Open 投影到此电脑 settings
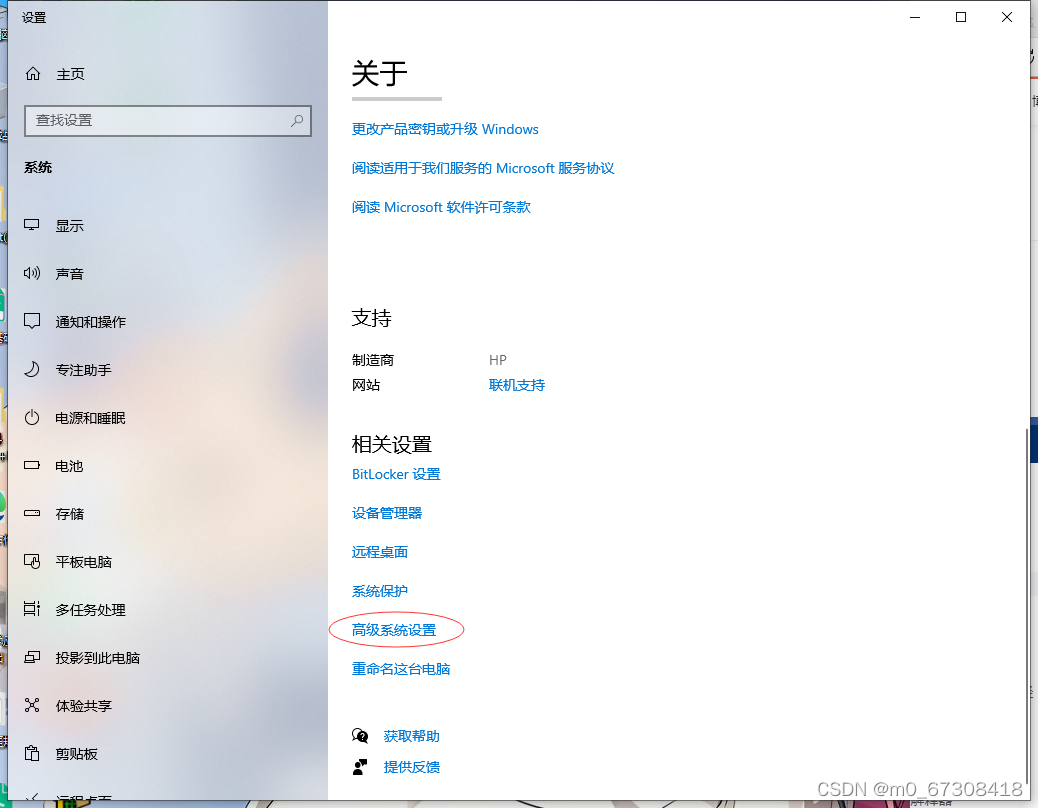The width and height of the screenshot is (1038, 808). pyautogui.click(x=98, y=658)
